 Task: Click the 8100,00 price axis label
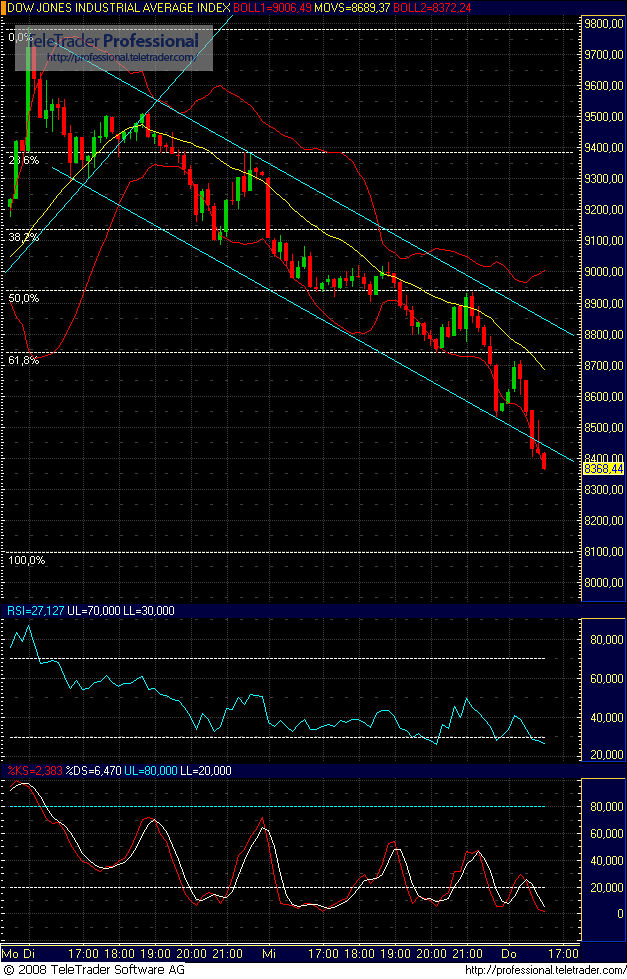(x=604, y=552)
